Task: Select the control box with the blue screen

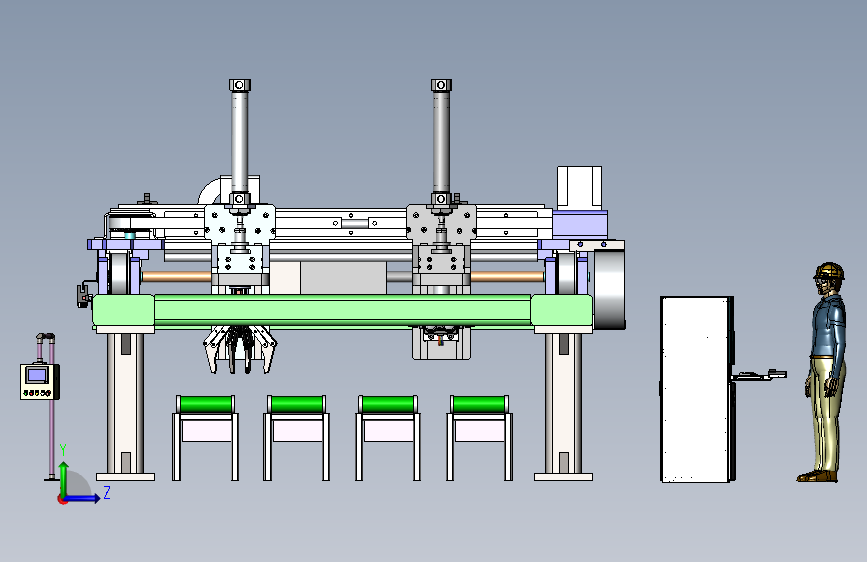Action: pos(39,381)
